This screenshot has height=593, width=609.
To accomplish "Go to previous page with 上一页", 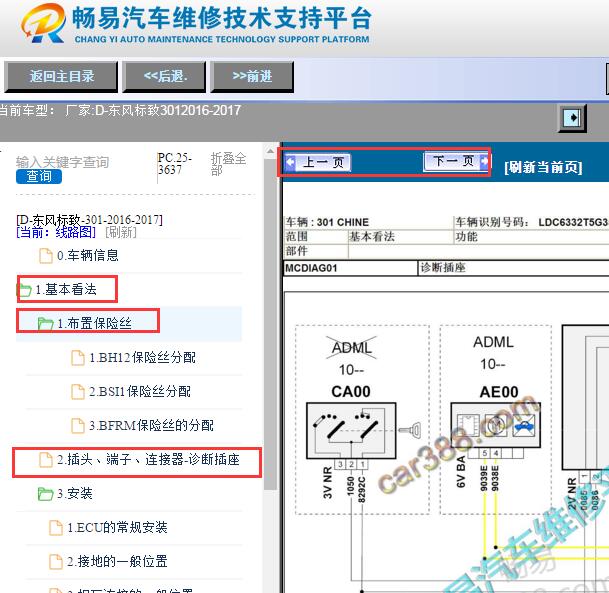I will tap(318, 162).
